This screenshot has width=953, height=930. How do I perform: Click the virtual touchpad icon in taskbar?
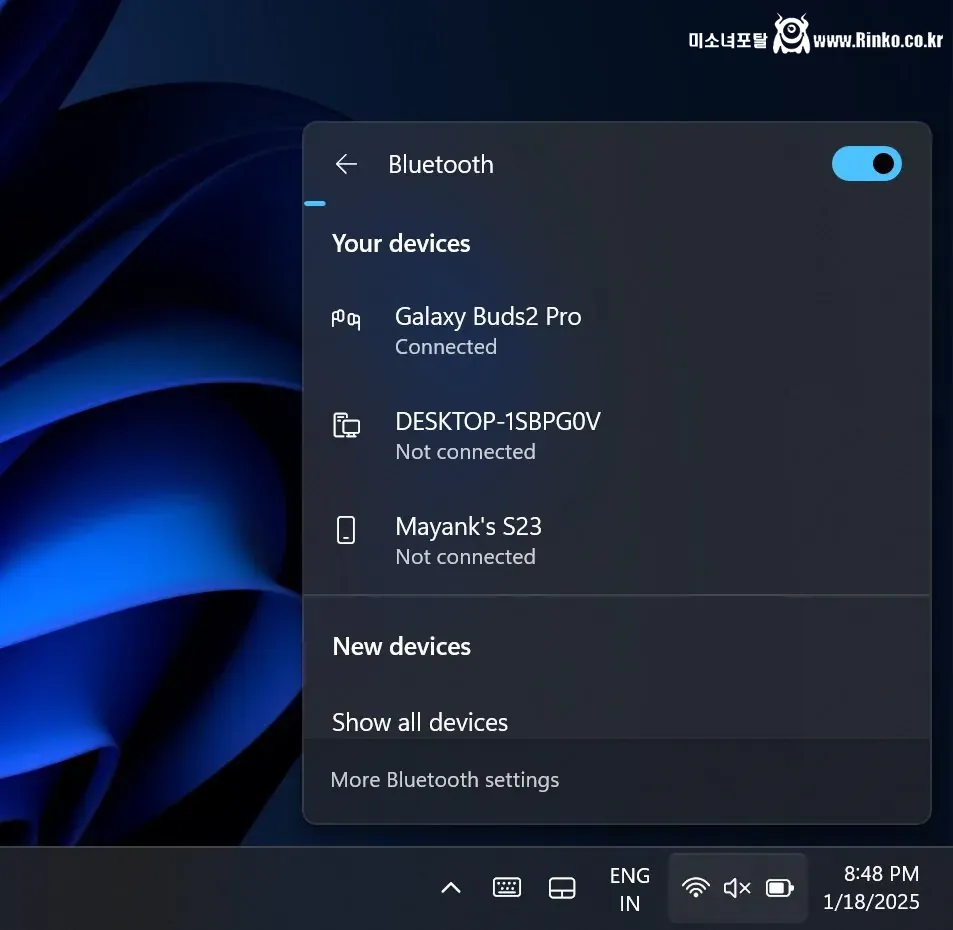[562, 888]
